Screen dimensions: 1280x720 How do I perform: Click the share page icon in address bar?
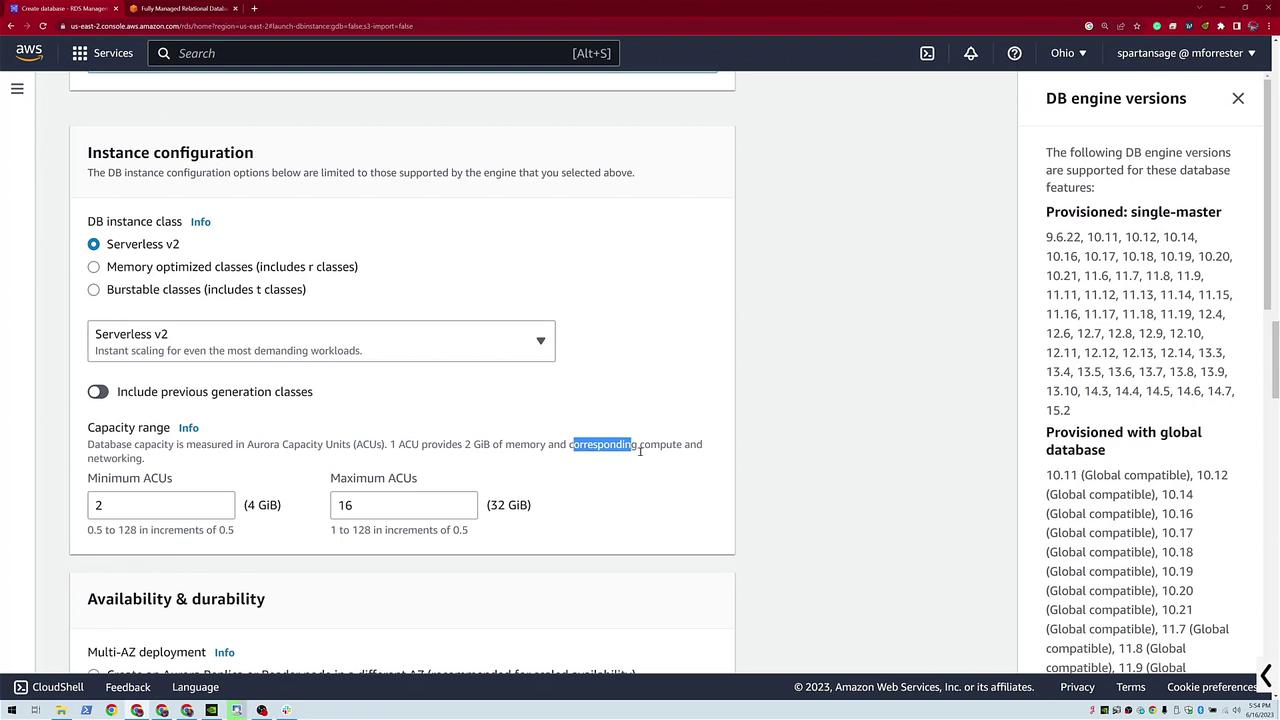pos(1121,26)
